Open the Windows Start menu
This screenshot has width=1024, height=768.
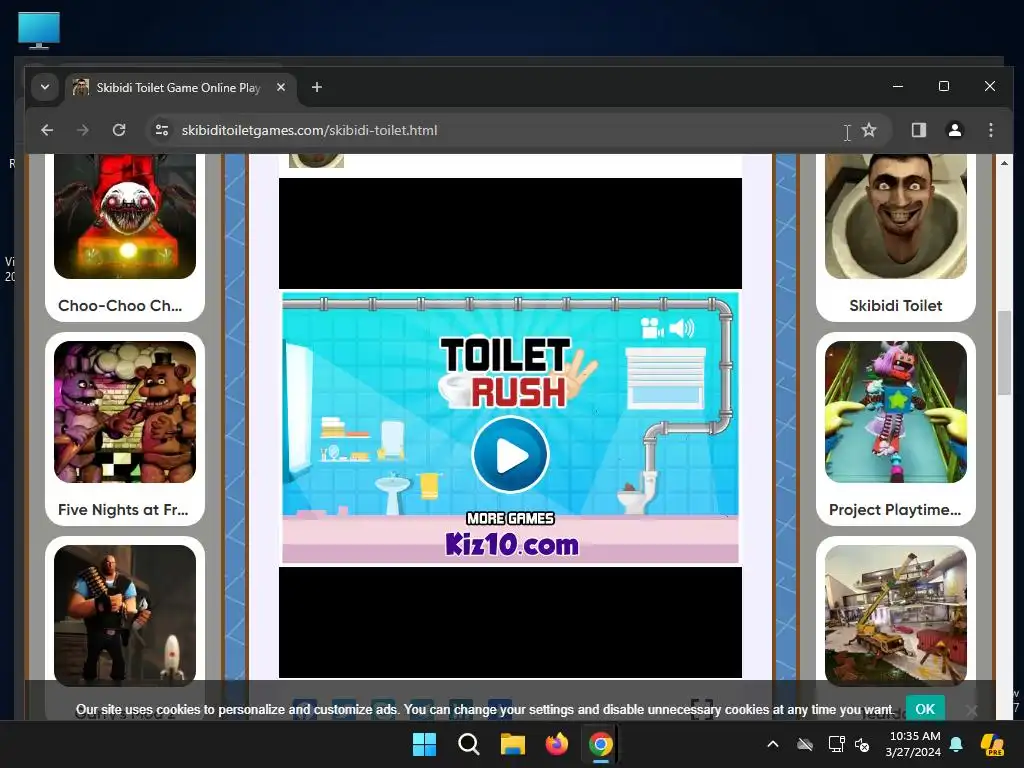tap(424, 744)
